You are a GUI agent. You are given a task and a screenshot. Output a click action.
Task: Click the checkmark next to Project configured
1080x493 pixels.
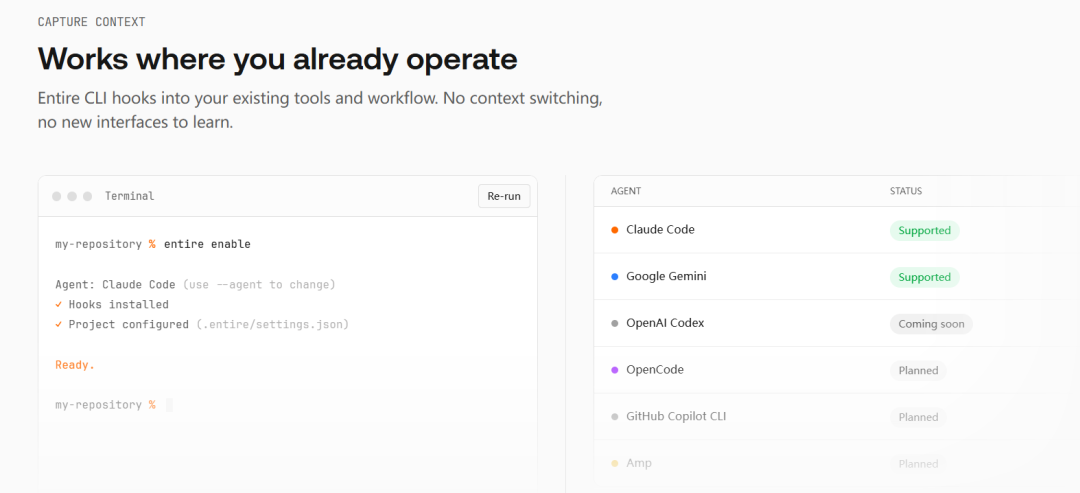(59, 324)
